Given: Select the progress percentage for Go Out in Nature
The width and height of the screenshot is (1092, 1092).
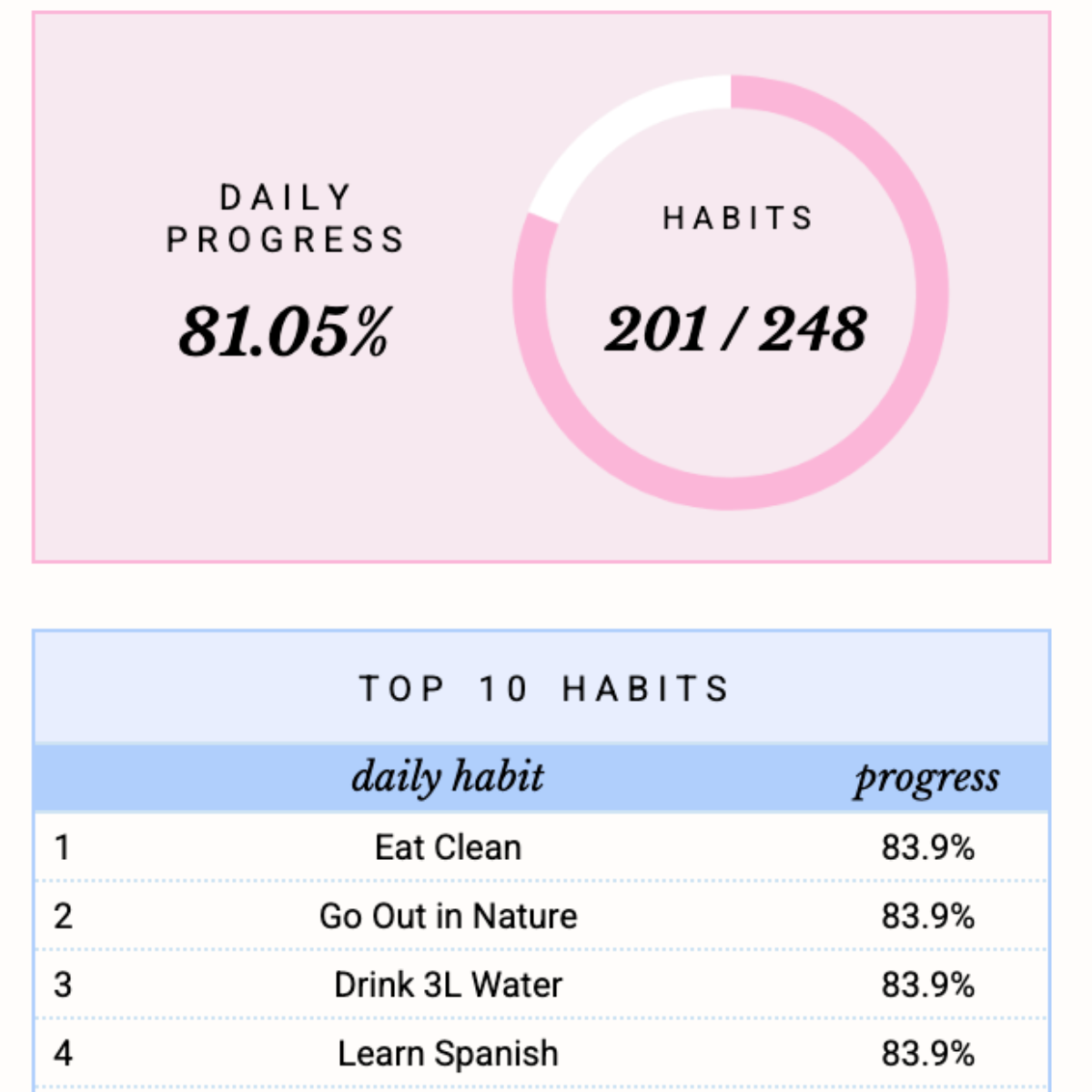Looking at the screenshot, I should point(927,916).
